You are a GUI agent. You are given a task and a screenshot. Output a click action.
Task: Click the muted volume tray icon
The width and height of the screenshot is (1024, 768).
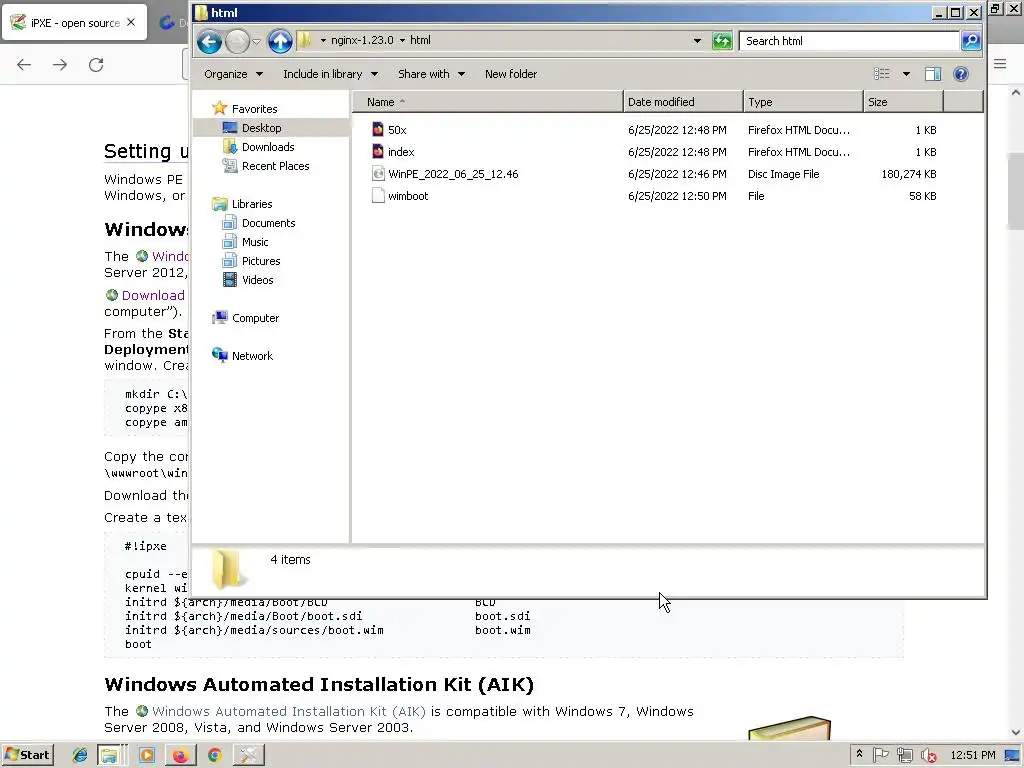929,755
